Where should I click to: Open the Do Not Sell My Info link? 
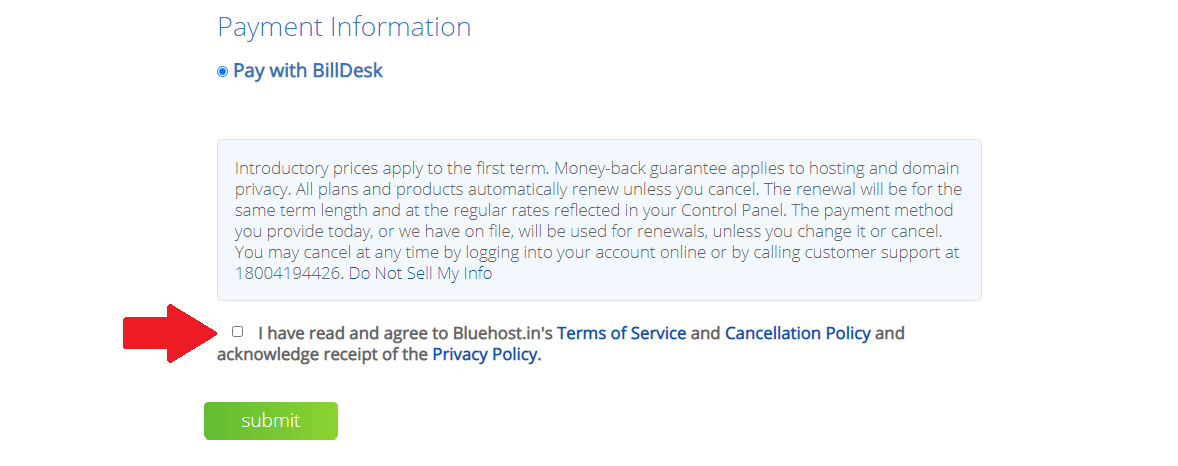coord(420,273)
